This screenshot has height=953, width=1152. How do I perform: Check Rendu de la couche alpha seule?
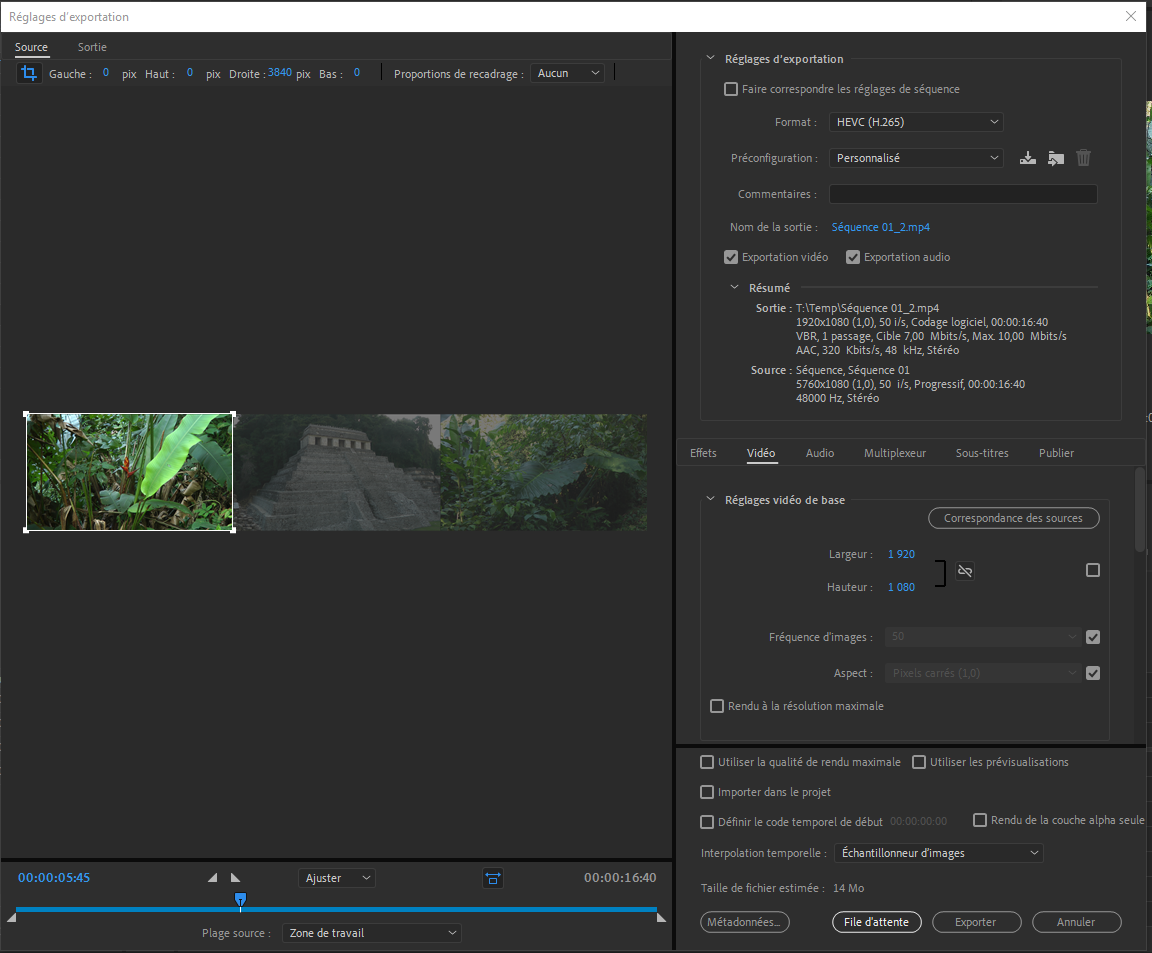tap(980, 820)
